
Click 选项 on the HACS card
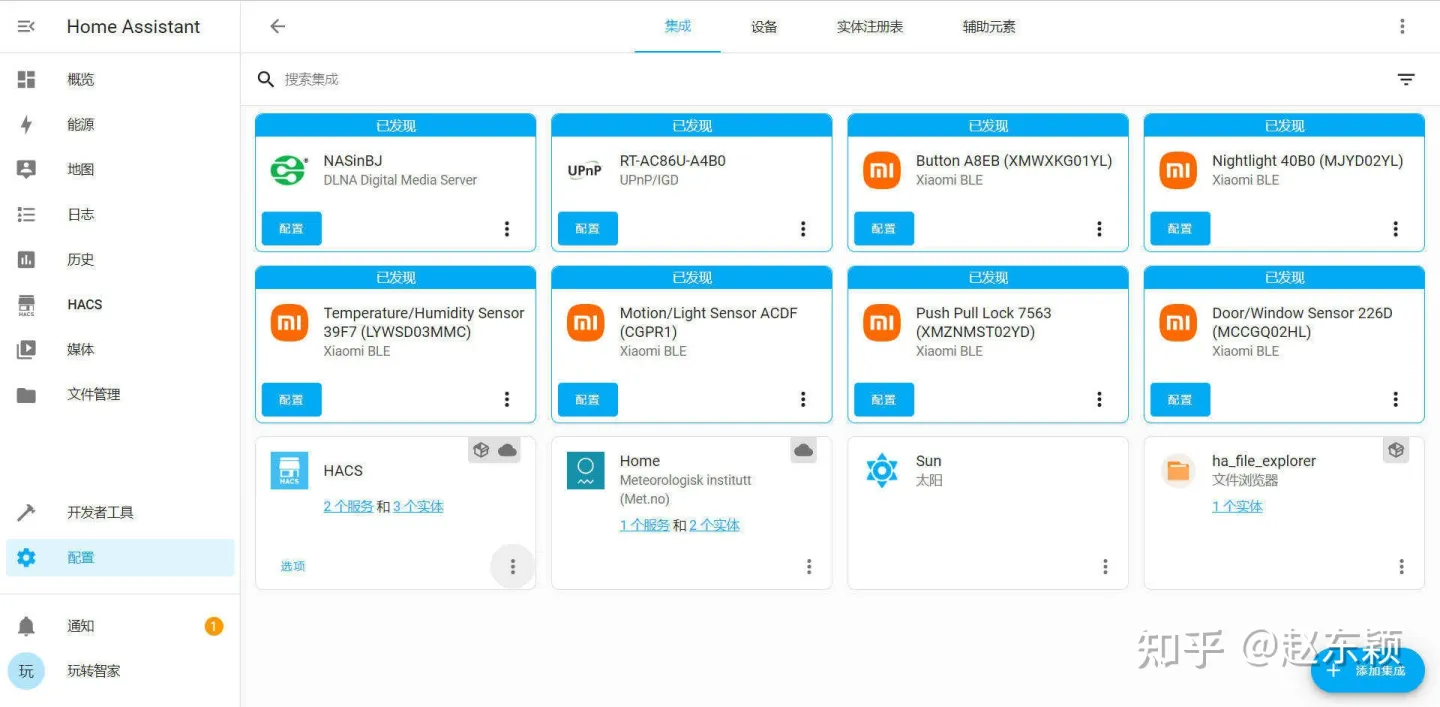point(293,566)
